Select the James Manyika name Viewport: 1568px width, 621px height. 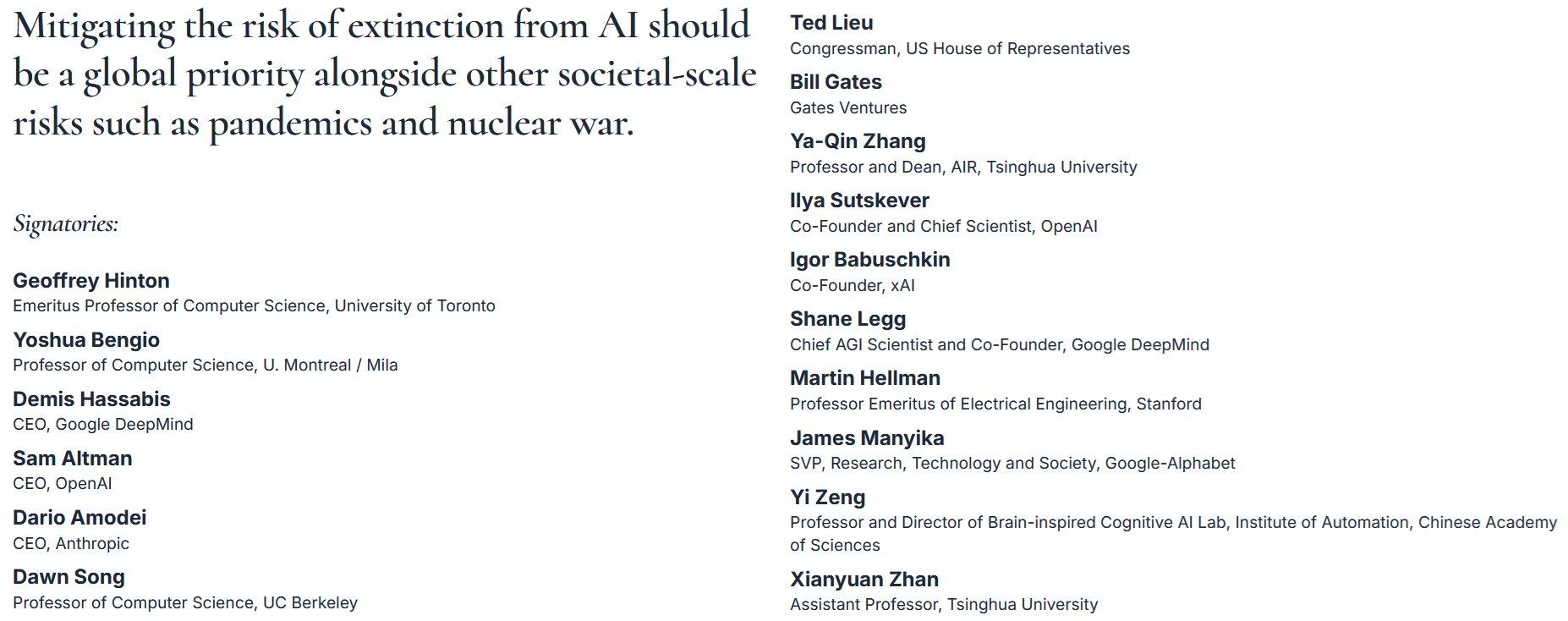coord(867,438)
